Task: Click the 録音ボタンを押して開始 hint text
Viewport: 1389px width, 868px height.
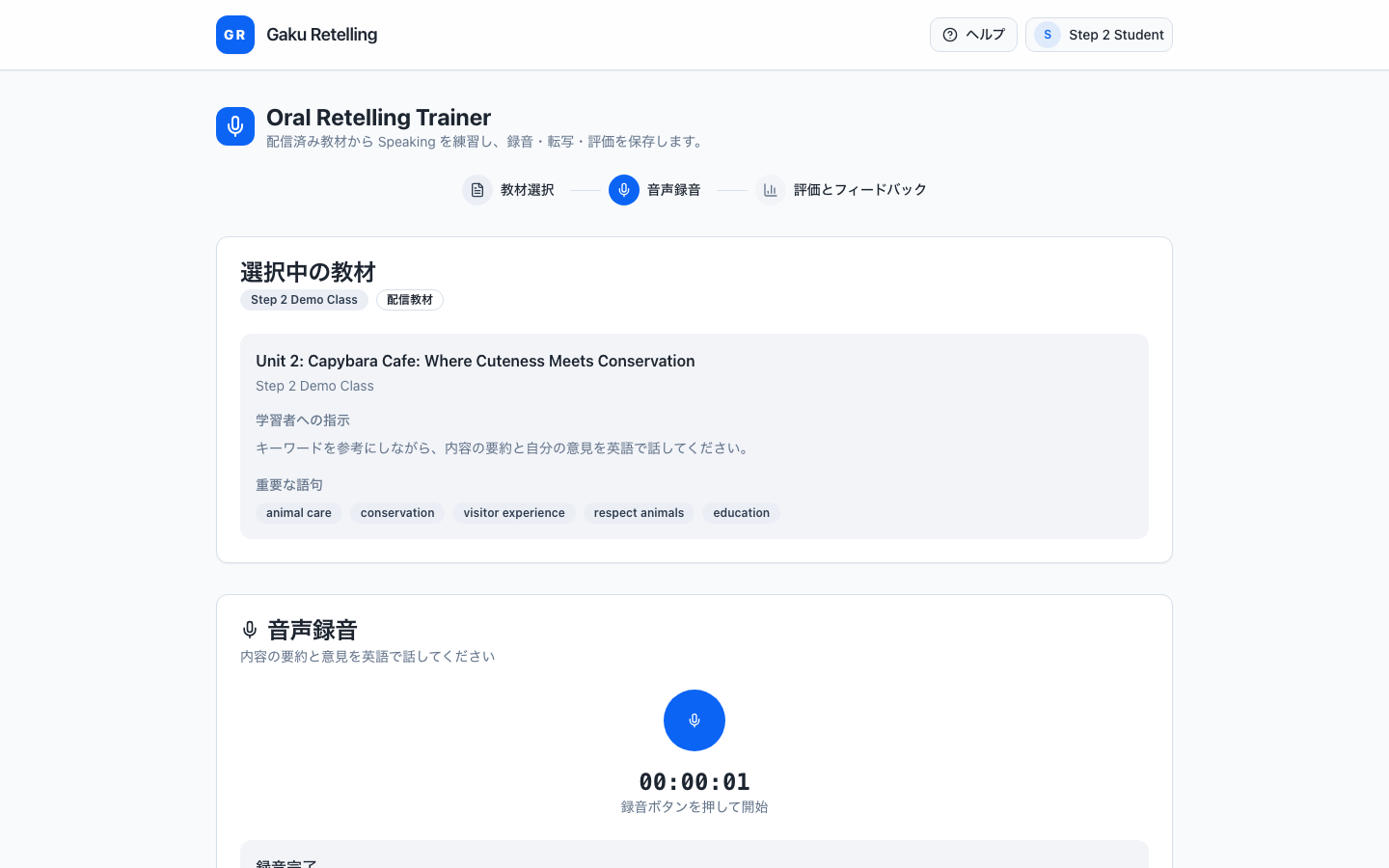Action: pos(694,807)
